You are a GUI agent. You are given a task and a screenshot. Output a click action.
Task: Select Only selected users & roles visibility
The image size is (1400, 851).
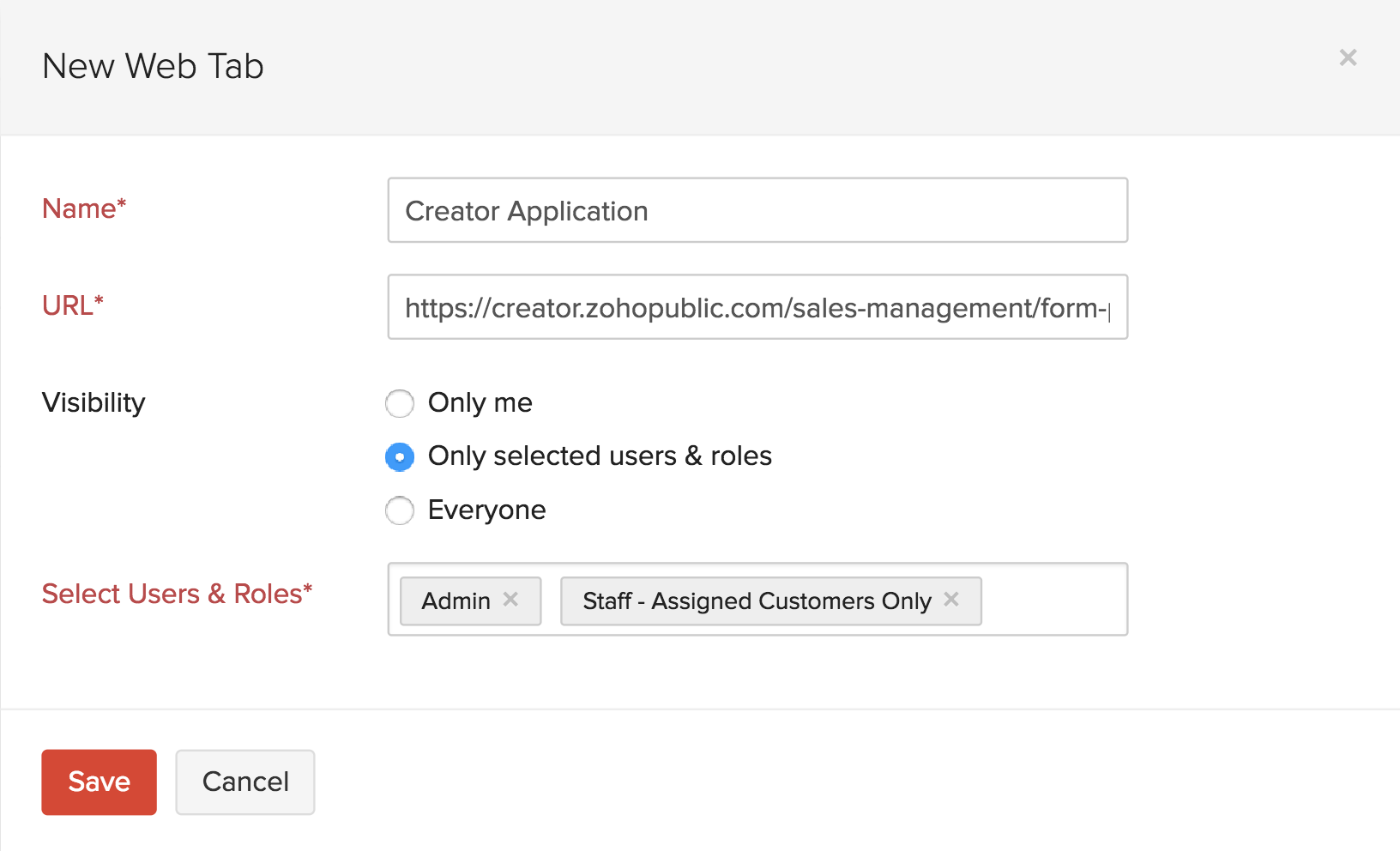400,457
